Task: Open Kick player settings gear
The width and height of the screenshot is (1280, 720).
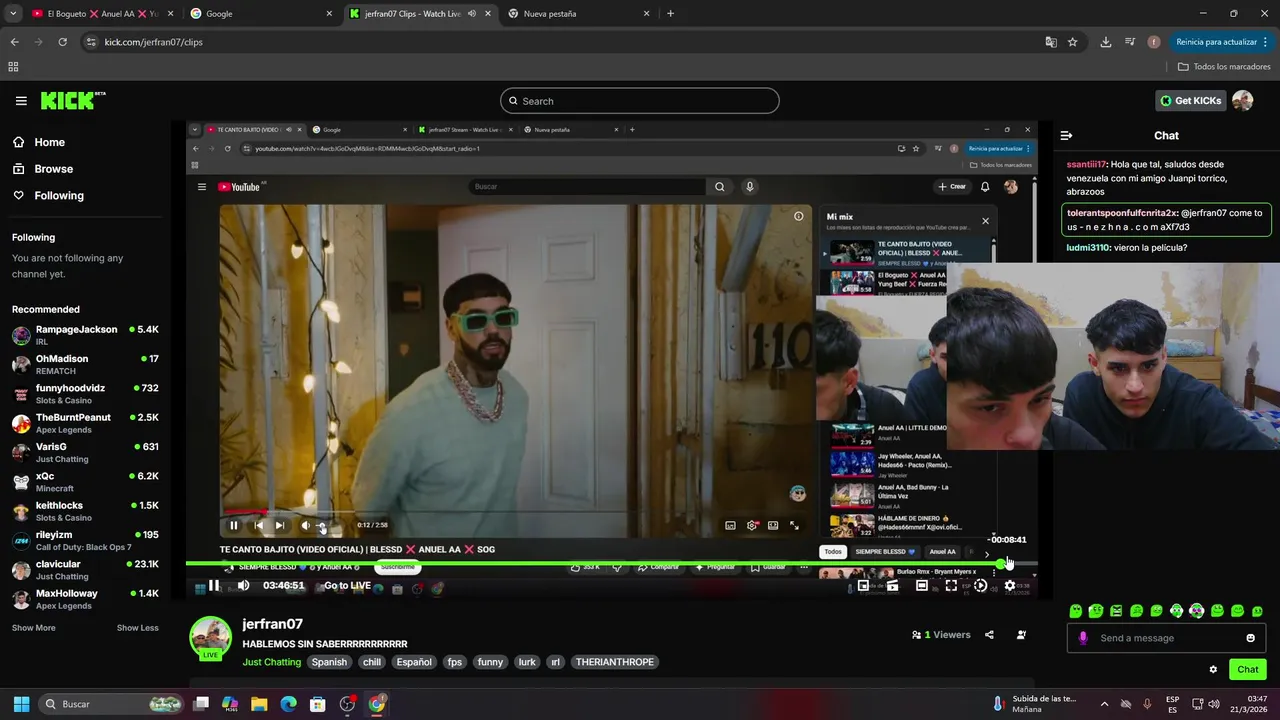Action: click(1010, 586)
